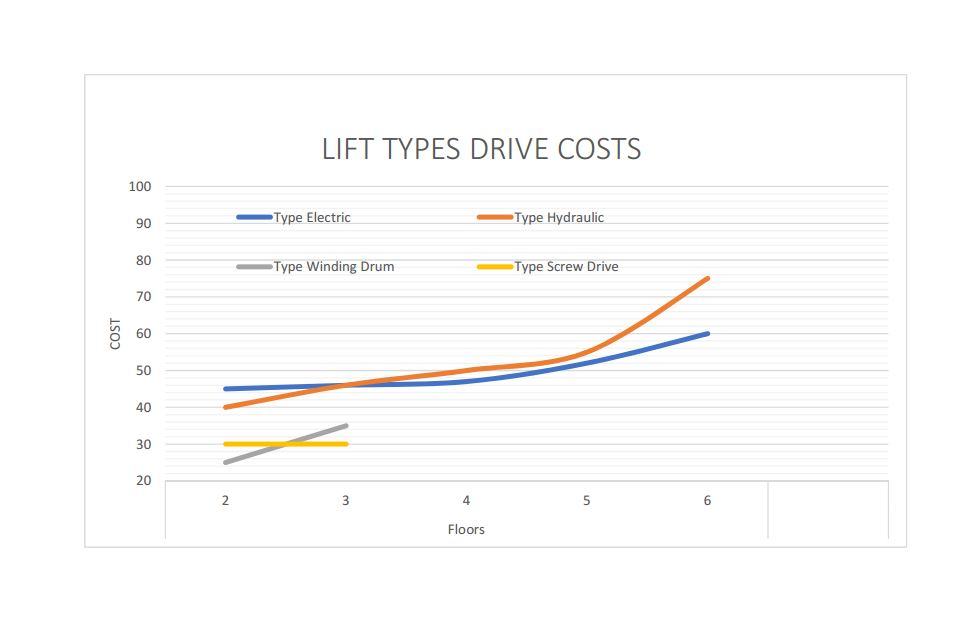Viewport: 980px width, 635px height.
Task: Select the Type Electric legend line marker
Action: [255, 217]
